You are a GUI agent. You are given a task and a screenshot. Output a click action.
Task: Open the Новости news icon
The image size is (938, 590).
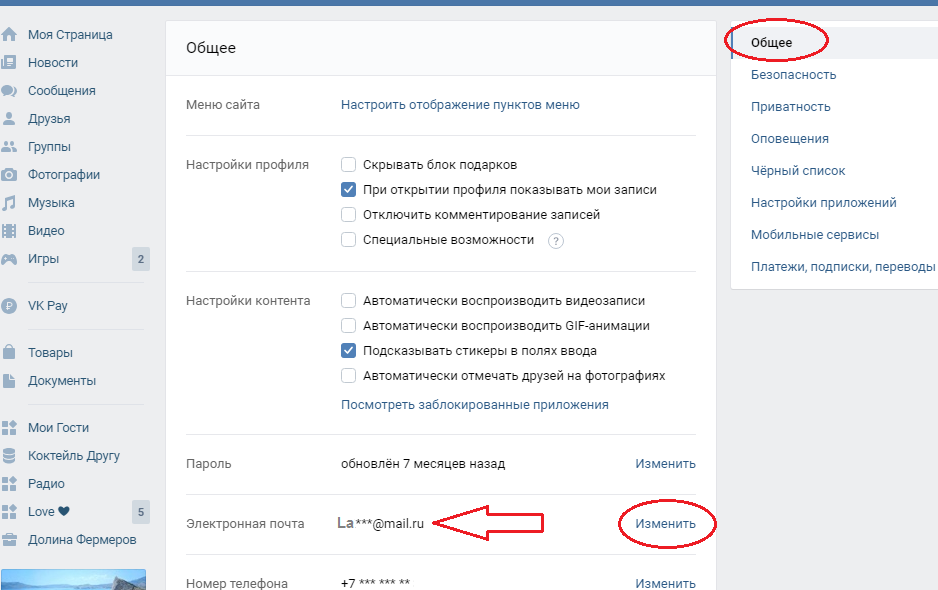coord(9,63)
